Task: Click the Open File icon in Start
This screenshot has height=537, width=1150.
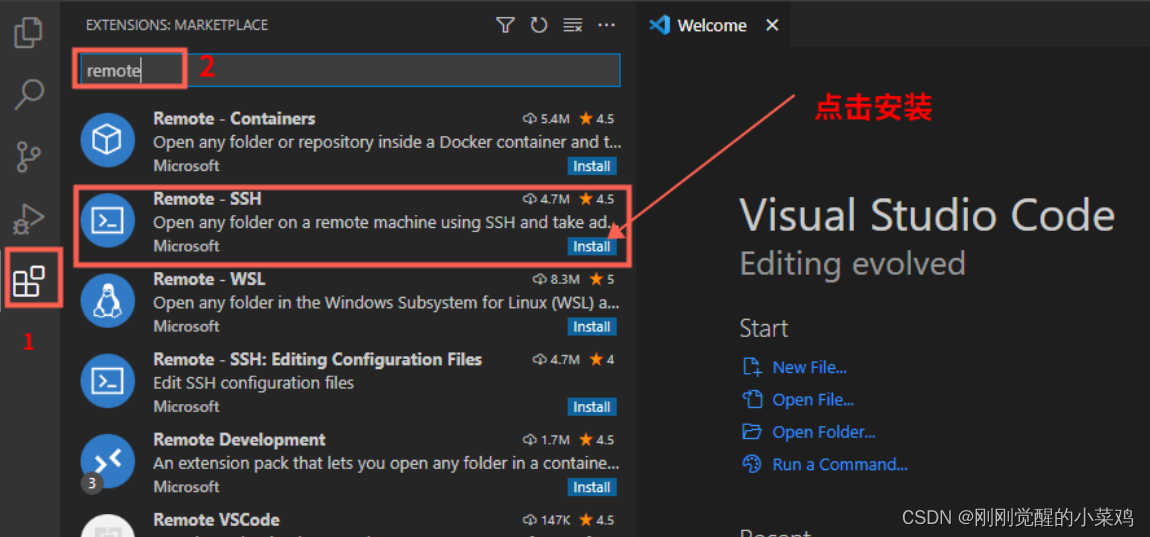Action: pyautogui.click(x=752, y=399)
